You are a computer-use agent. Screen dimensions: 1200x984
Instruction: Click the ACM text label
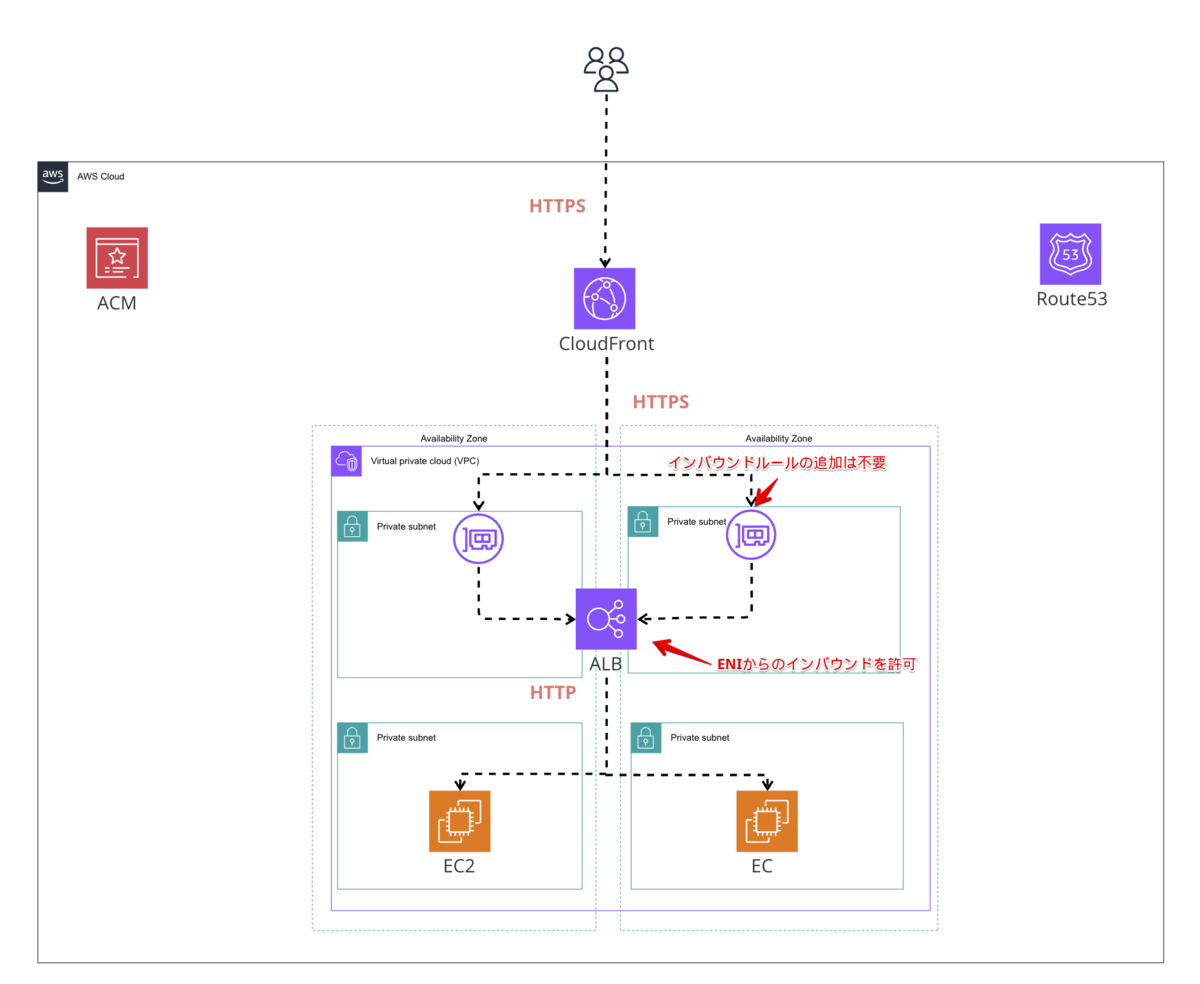(117, 303)
